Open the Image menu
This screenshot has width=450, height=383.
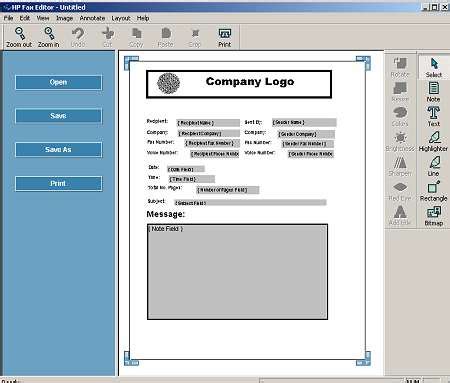pos(64,18)
